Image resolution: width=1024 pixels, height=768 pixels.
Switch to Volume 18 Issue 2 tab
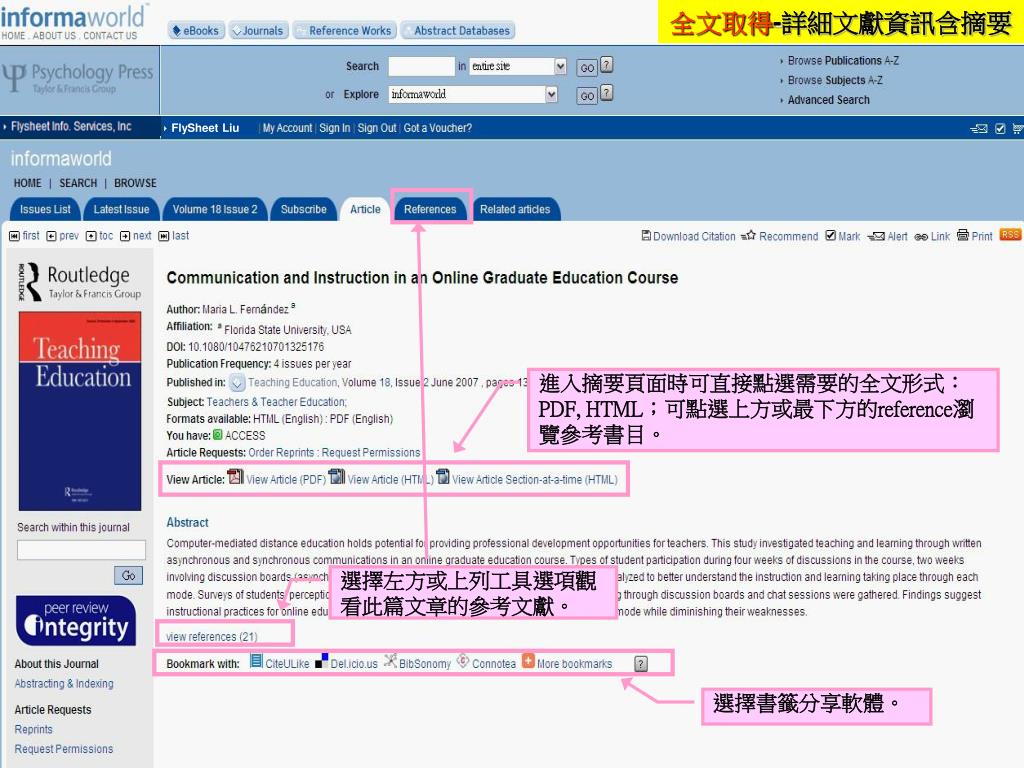(215, 209)
